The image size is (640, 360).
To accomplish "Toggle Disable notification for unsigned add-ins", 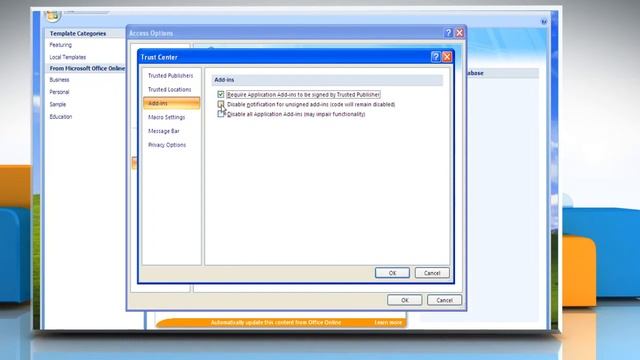I will click(221, 104).
